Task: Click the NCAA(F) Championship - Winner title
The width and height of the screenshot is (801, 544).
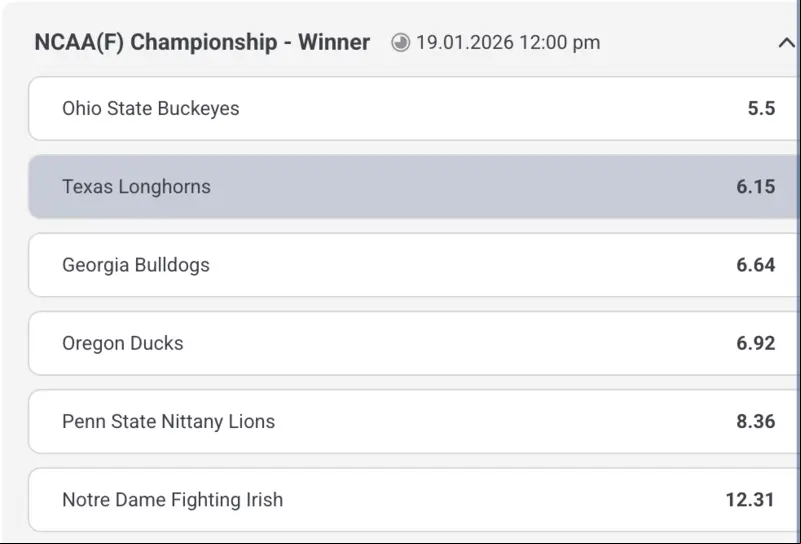Action: click(202, 42)
